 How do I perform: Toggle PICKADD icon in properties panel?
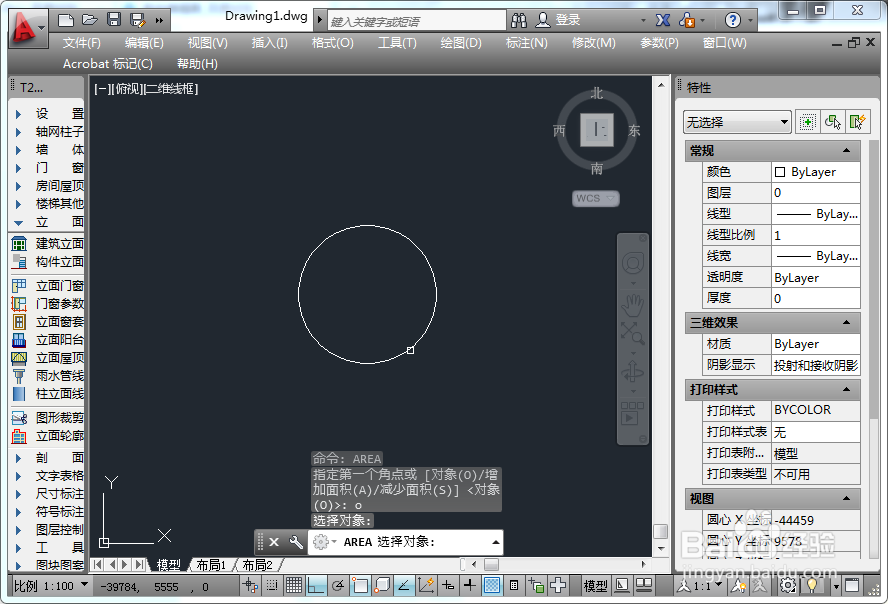(x=807, y=122)
